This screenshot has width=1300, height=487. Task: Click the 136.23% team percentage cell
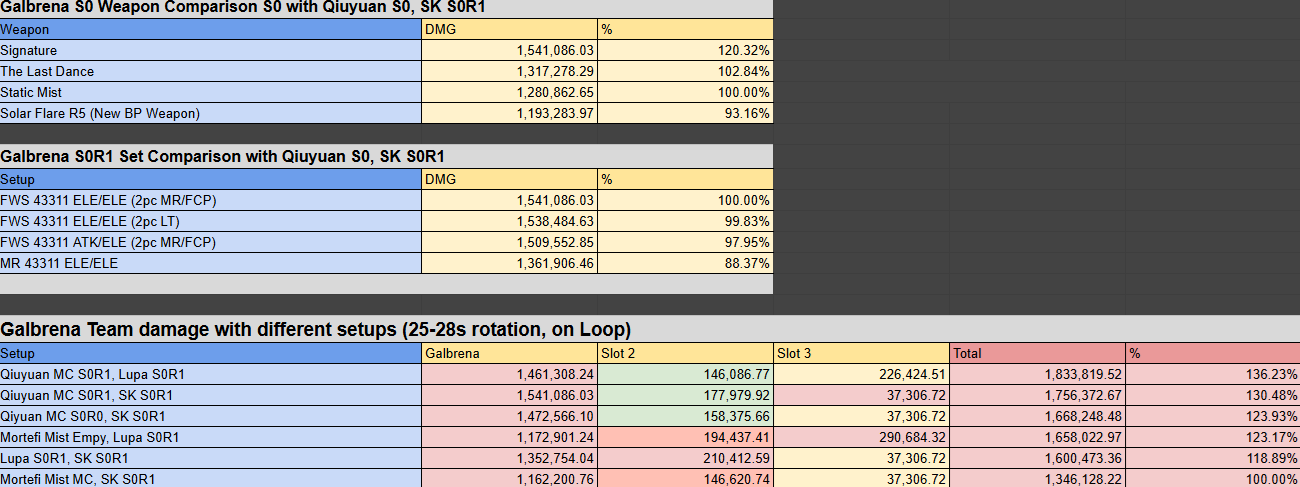click(x=1213, y=374)
